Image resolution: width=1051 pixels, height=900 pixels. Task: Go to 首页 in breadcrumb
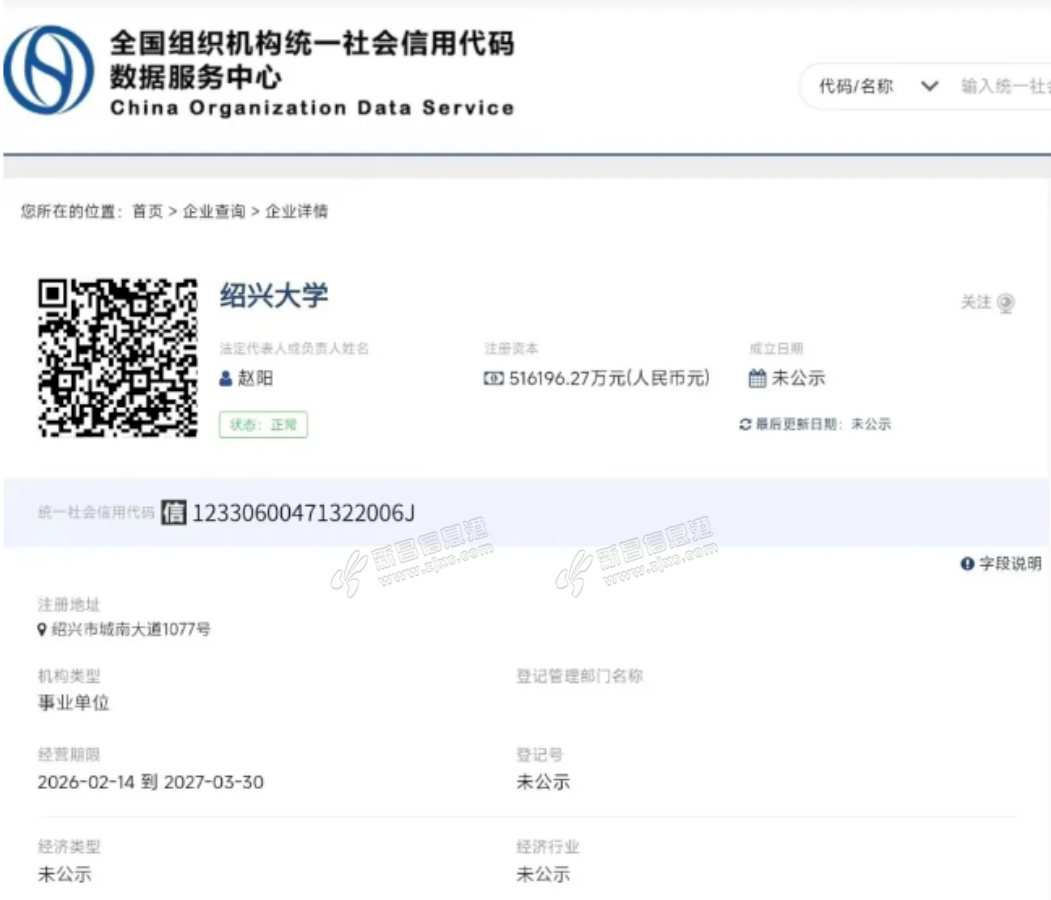147,211
